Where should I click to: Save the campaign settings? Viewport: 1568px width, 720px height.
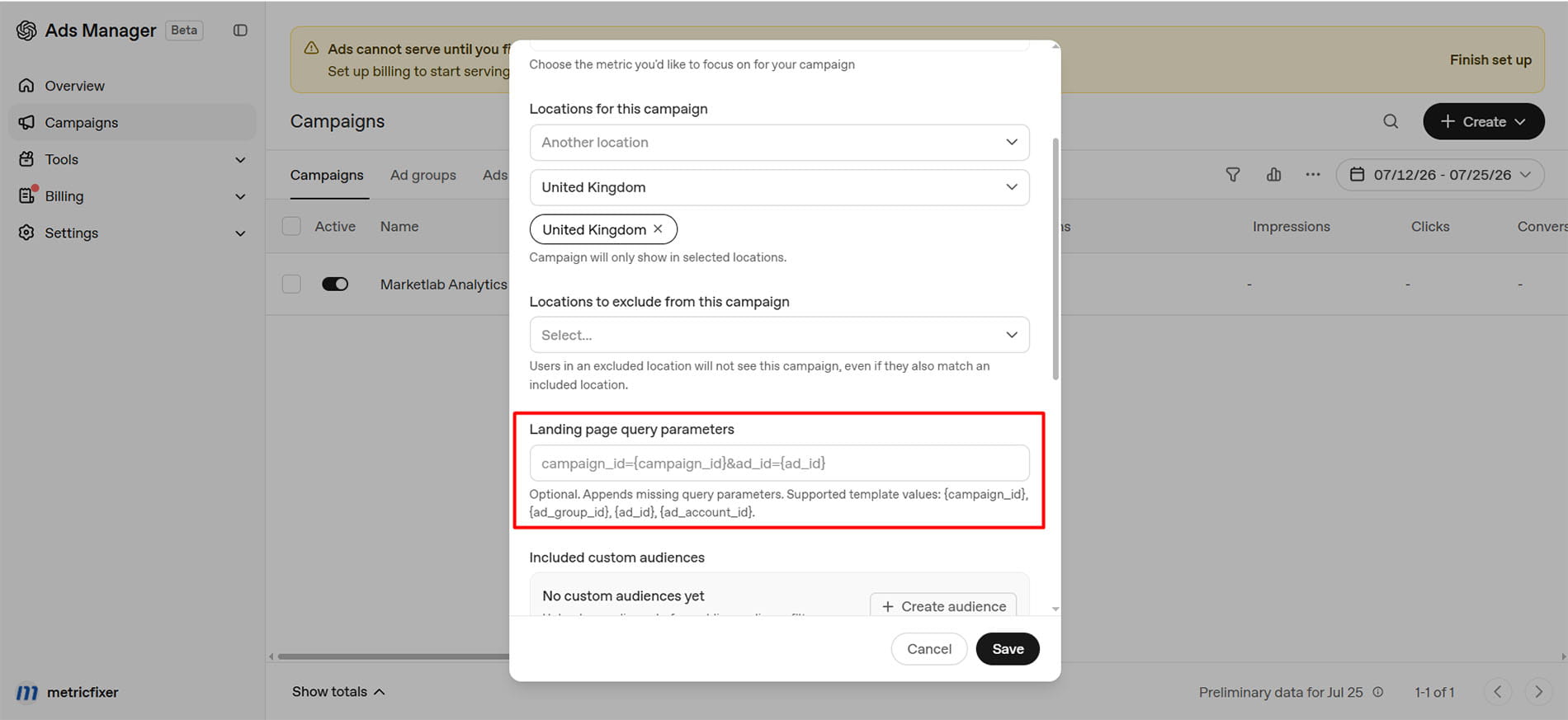(1008, 649)
